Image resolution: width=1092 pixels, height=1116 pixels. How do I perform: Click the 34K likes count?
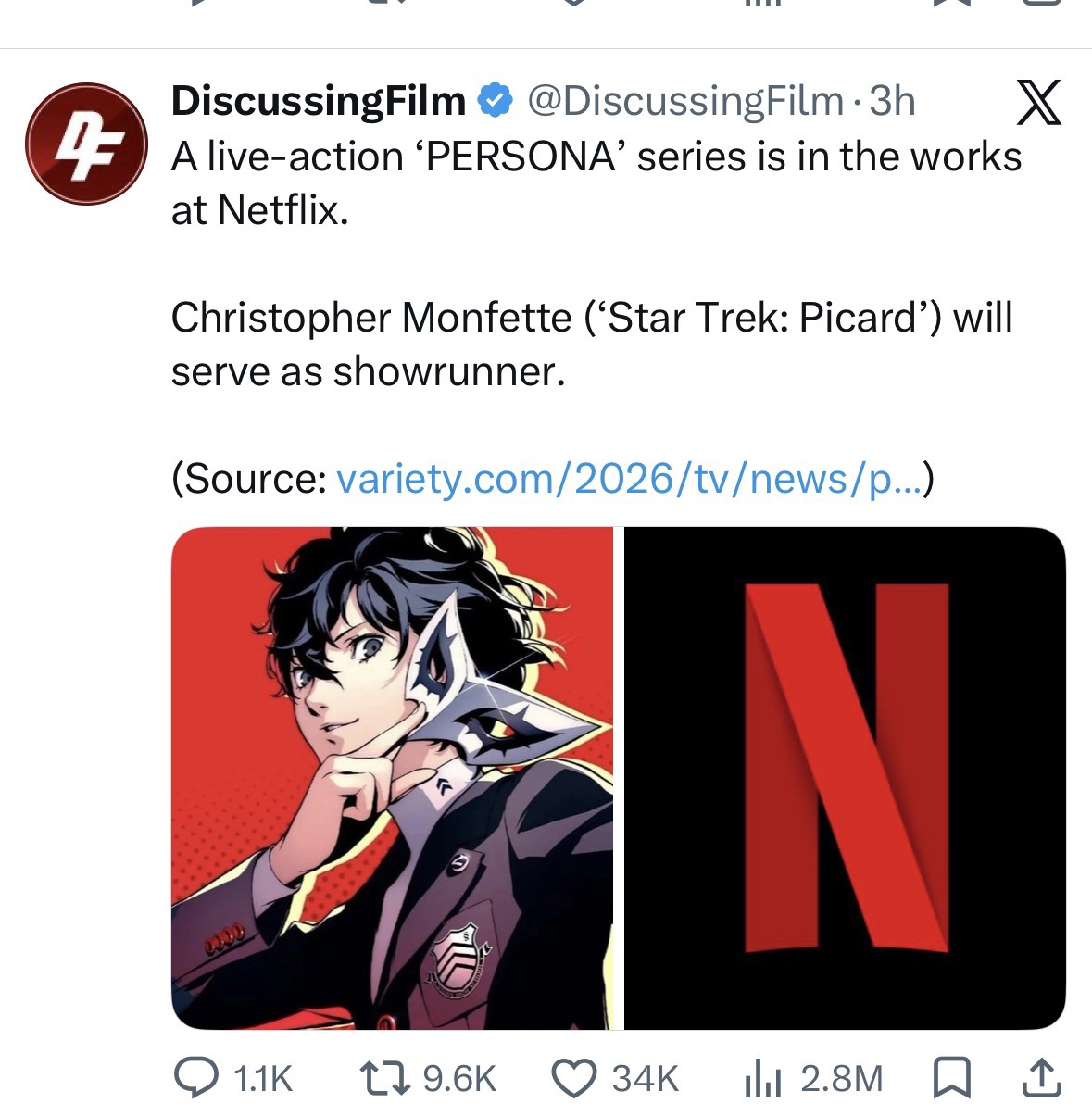(646, 1079)
